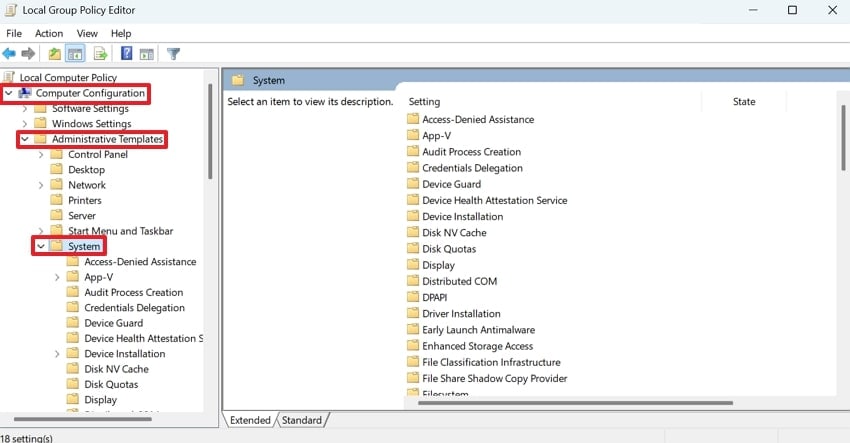Expand the Network node in tree
850x443 pixels.
41,185
